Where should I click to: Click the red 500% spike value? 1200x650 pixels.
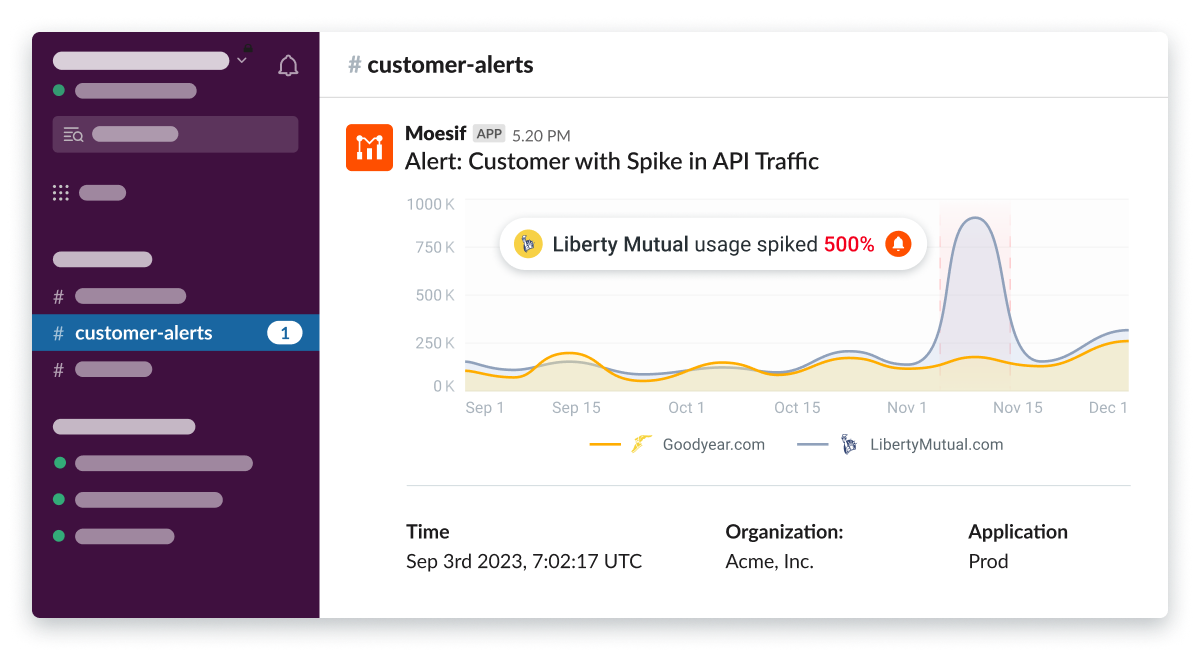[849, 244]
